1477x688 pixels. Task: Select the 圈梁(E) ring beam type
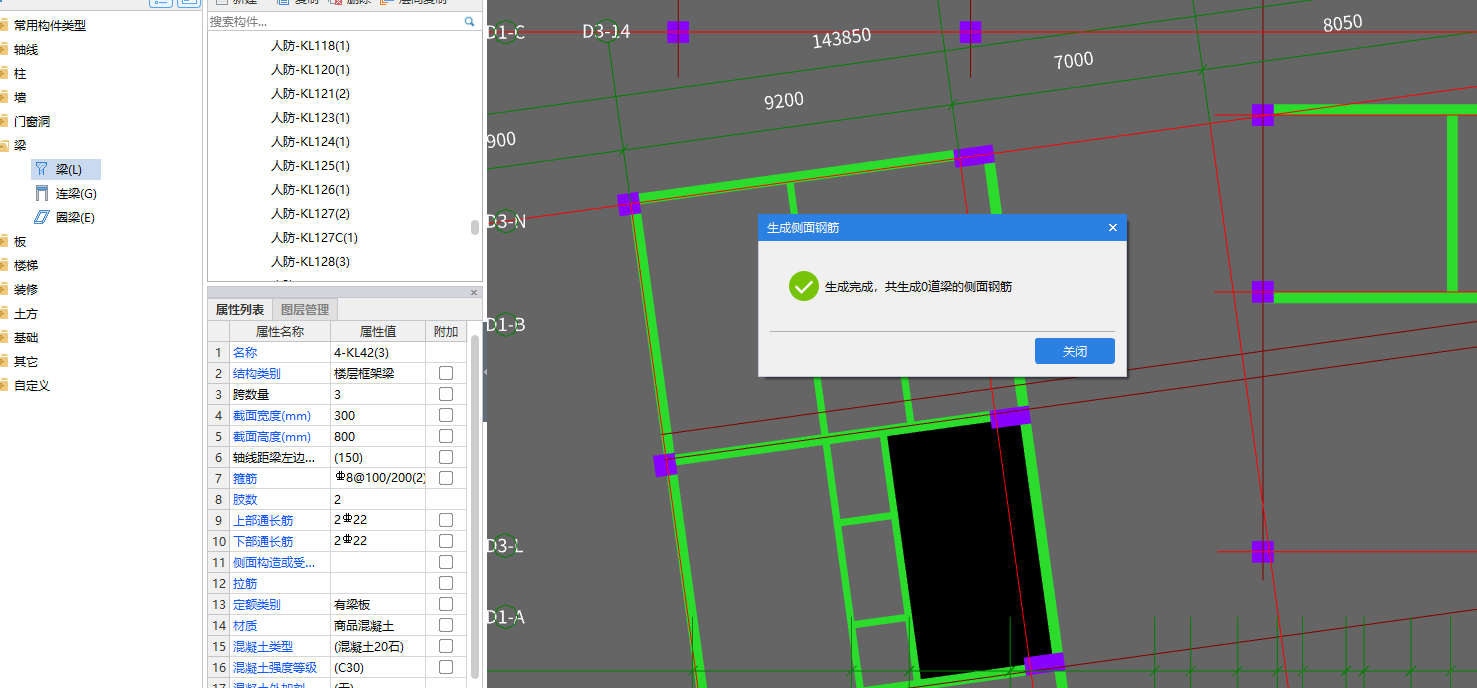[66, 217]
